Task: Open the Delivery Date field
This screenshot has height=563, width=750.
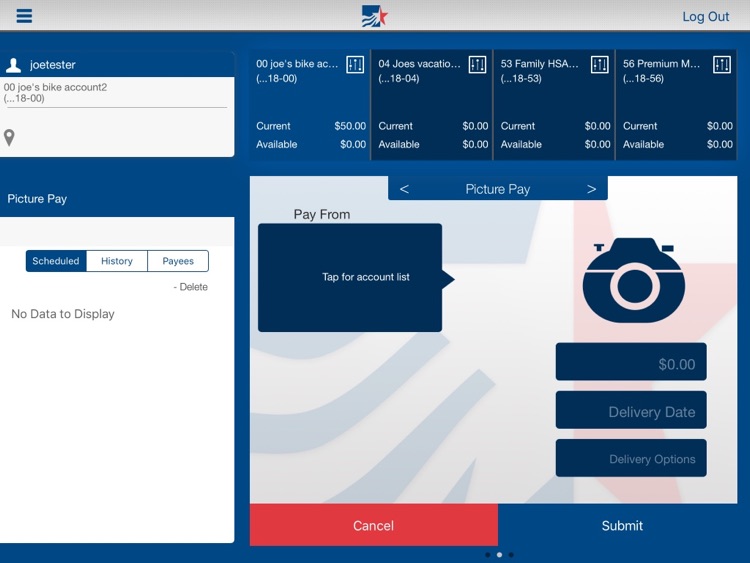Action: point(631,410)
